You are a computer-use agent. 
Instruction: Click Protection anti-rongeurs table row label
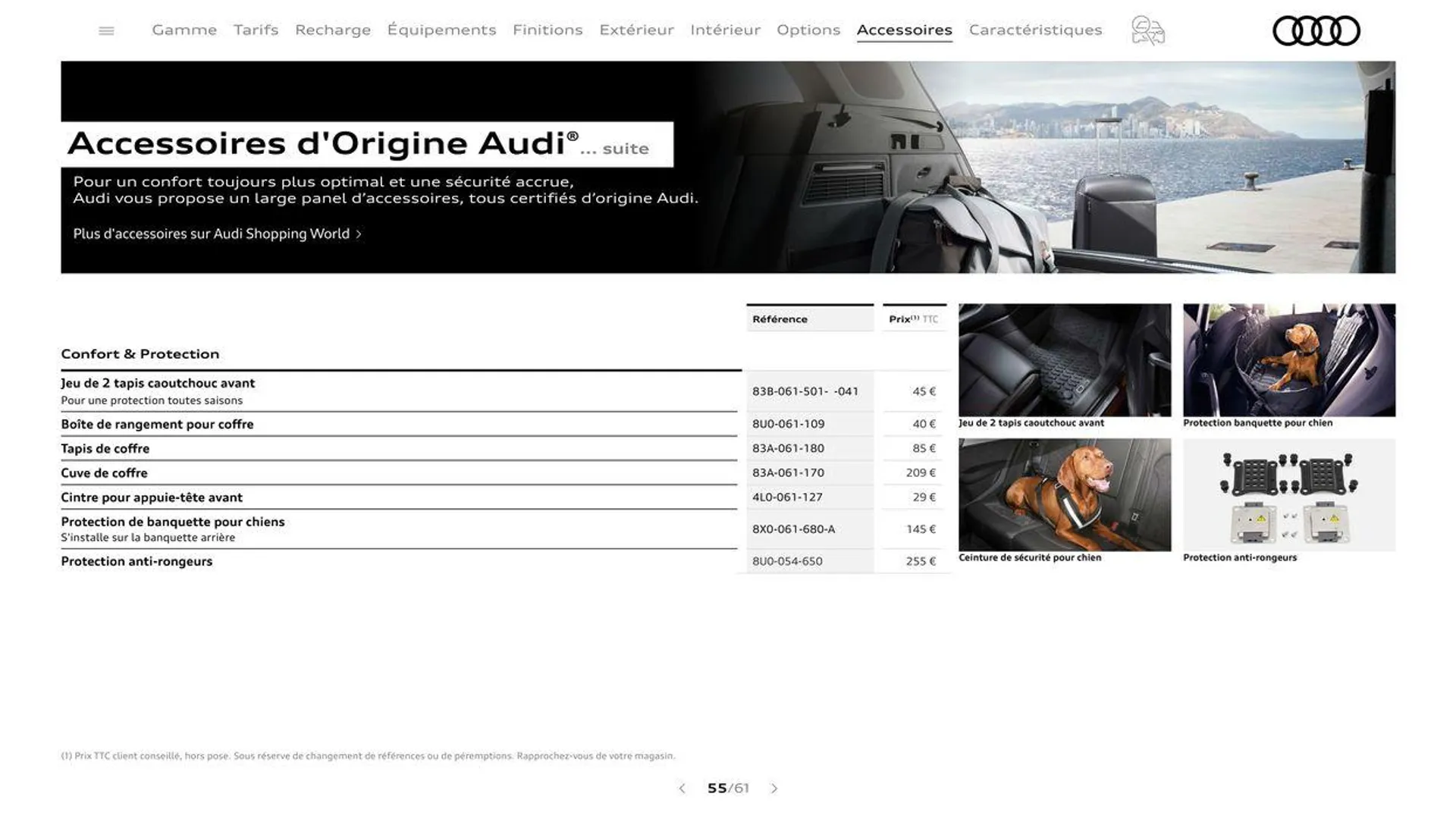pos(136,561)
